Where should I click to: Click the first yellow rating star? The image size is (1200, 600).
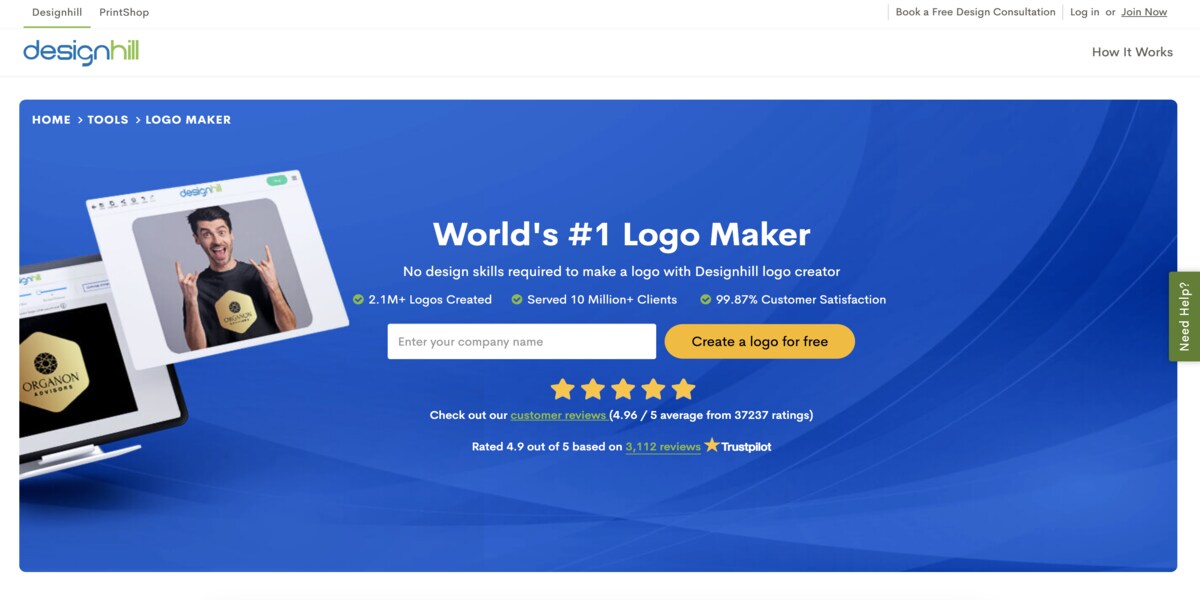563,389
